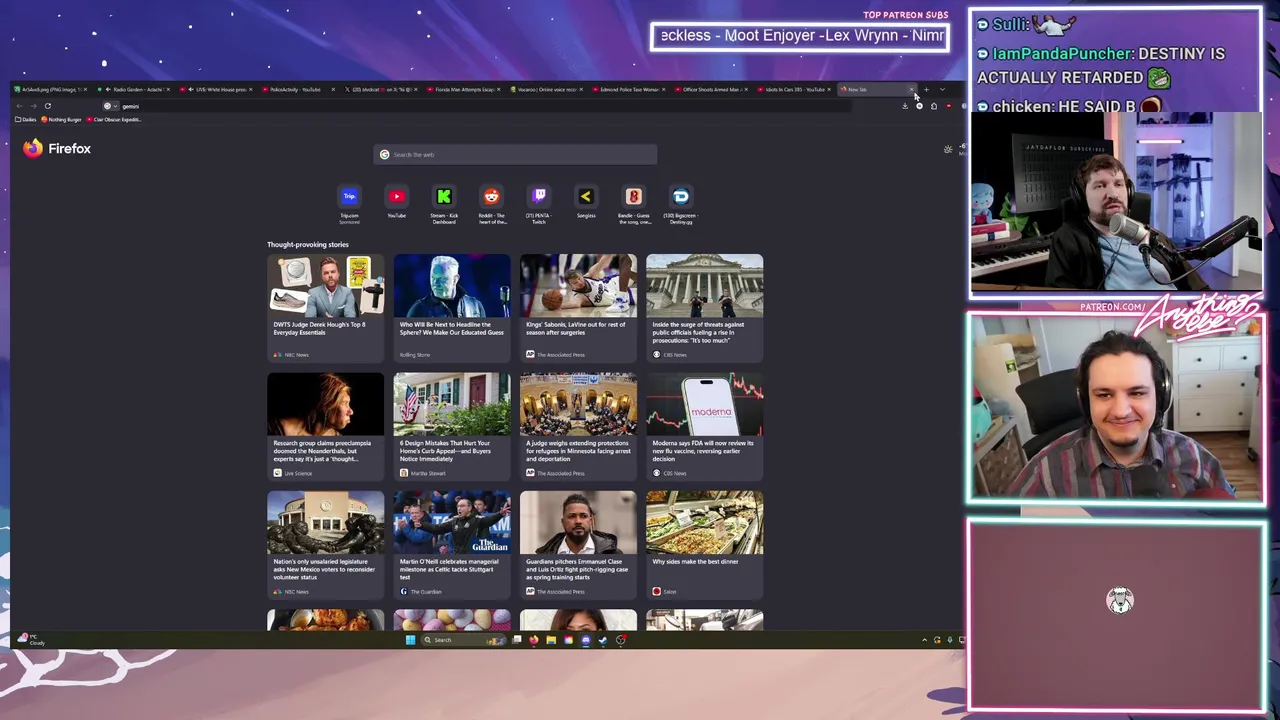The width and height of the screenshot is (1280, 720).
Task: Open the 'Why sides make the best dinner' story
Action: (x=704, y=544)
